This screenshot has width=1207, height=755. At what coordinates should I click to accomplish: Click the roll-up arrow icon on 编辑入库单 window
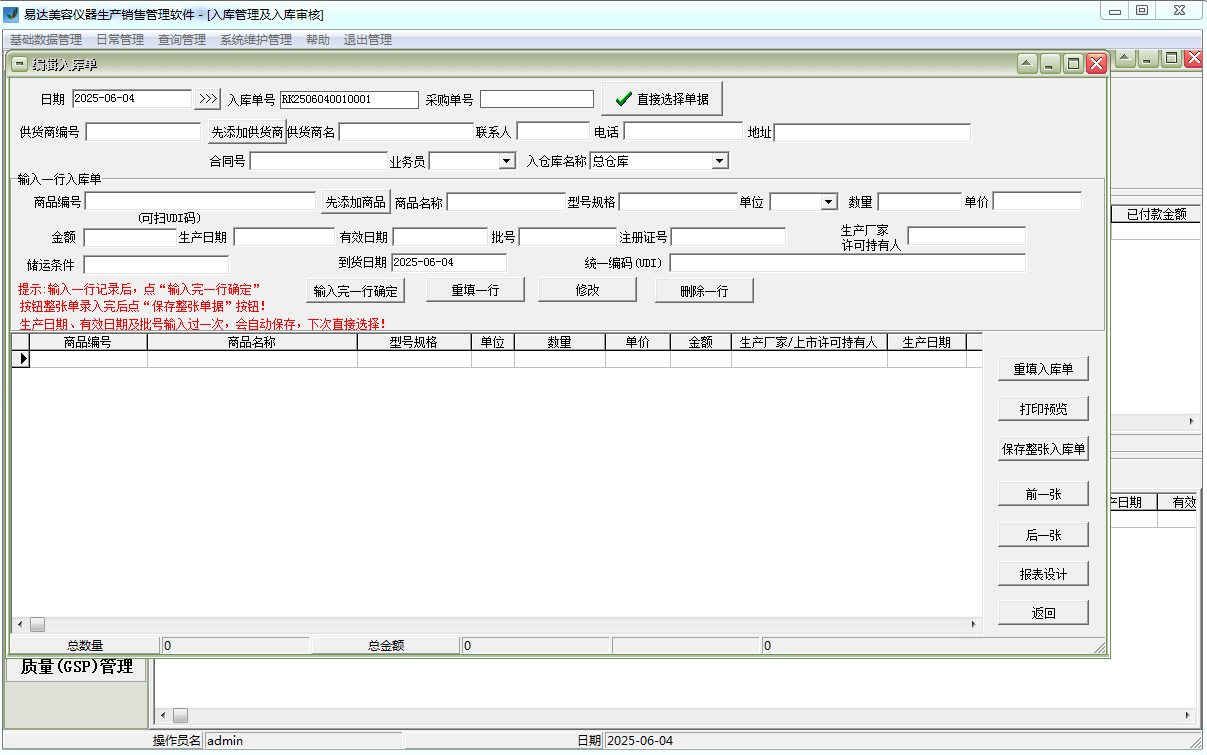[1026, 63]
